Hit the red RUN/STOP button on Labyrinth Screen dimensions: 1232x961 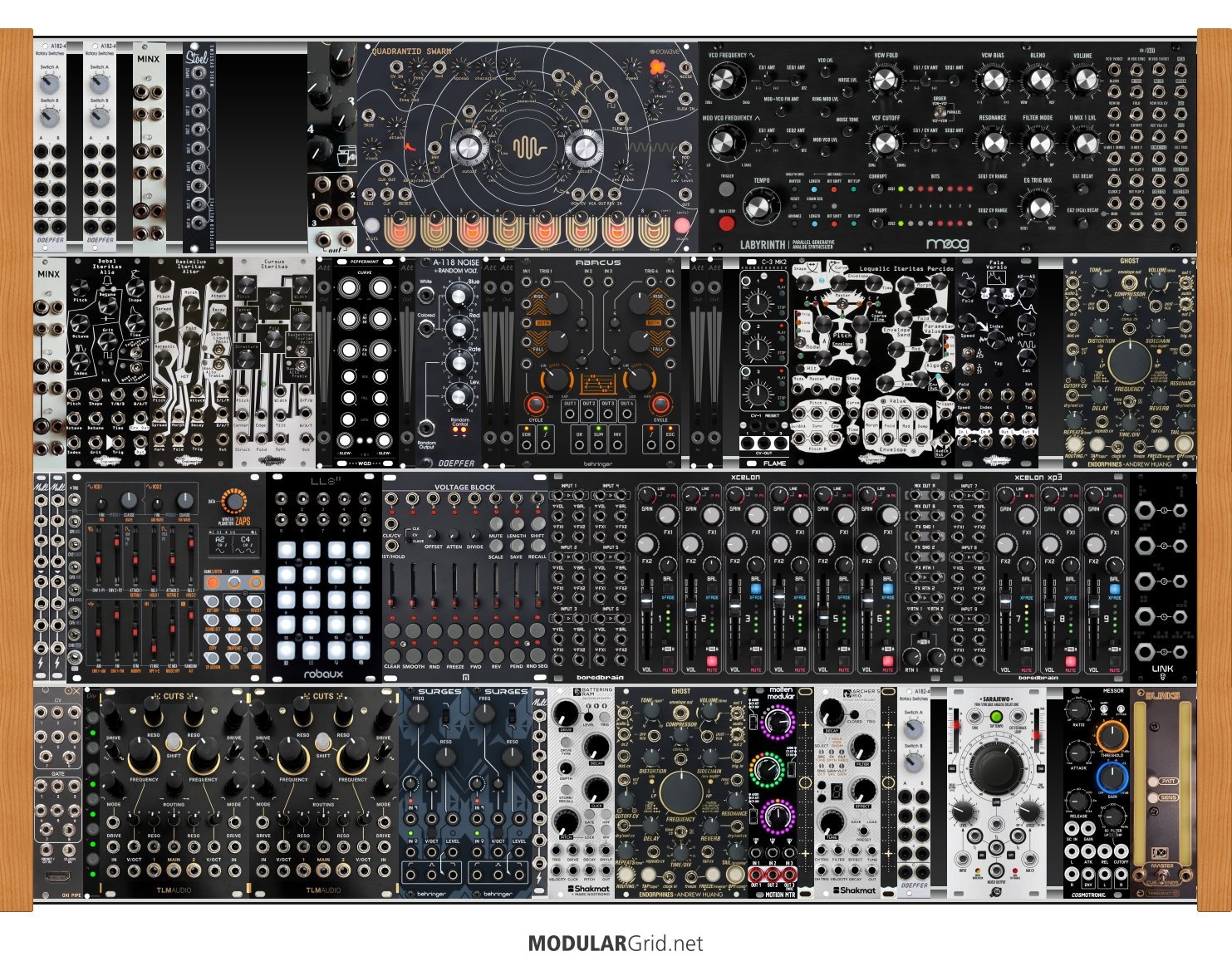click(x=726, y=223)
